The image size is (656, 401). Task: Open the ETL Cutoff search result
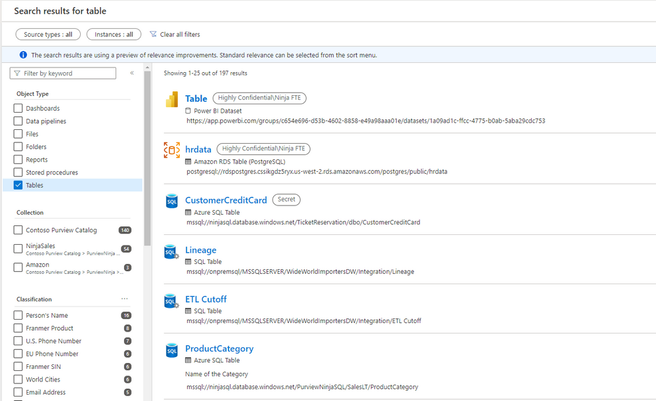pos(206,299)
